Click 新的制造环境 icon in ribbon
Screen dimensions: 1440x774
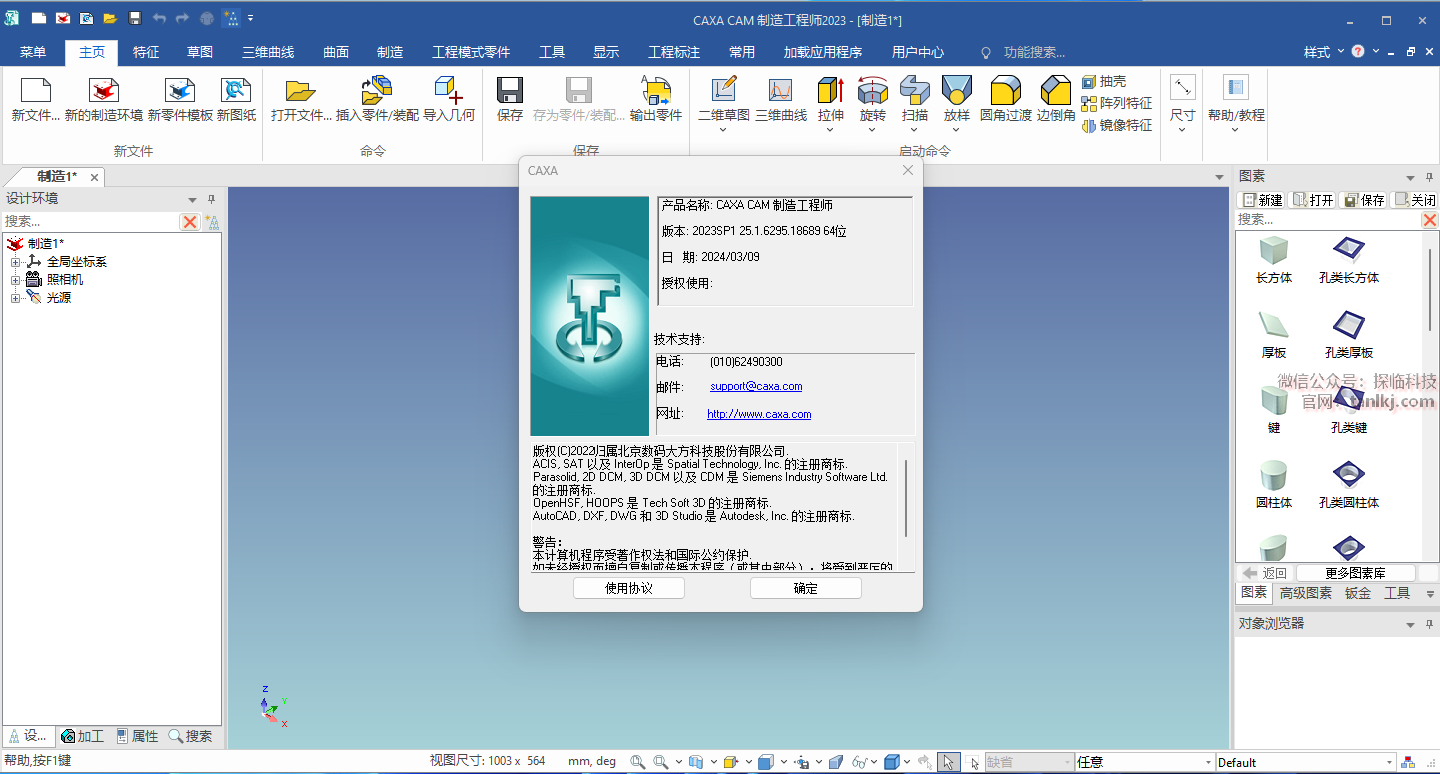click(104, 91)
